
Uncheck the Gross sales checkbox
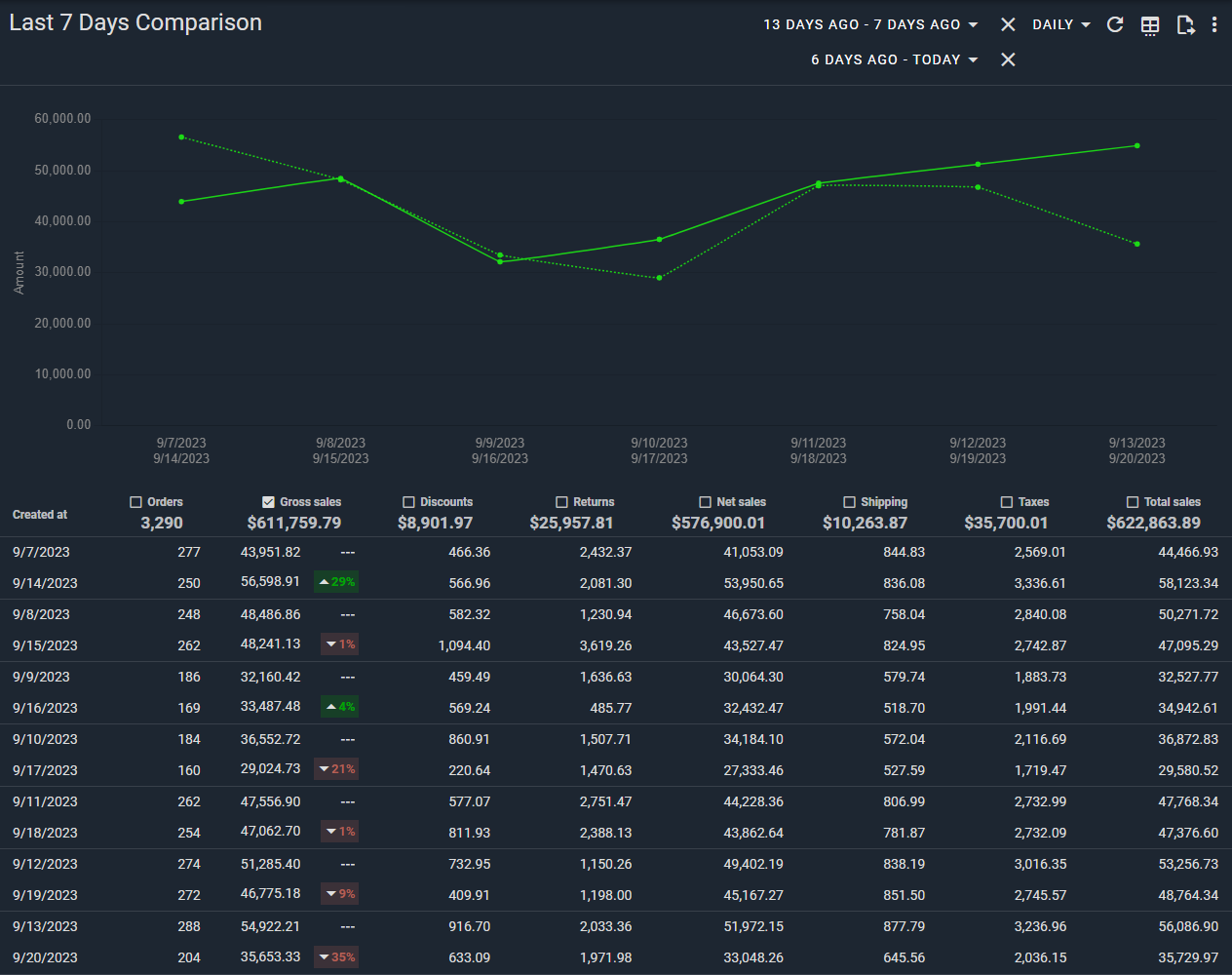(x=268, y=502)
